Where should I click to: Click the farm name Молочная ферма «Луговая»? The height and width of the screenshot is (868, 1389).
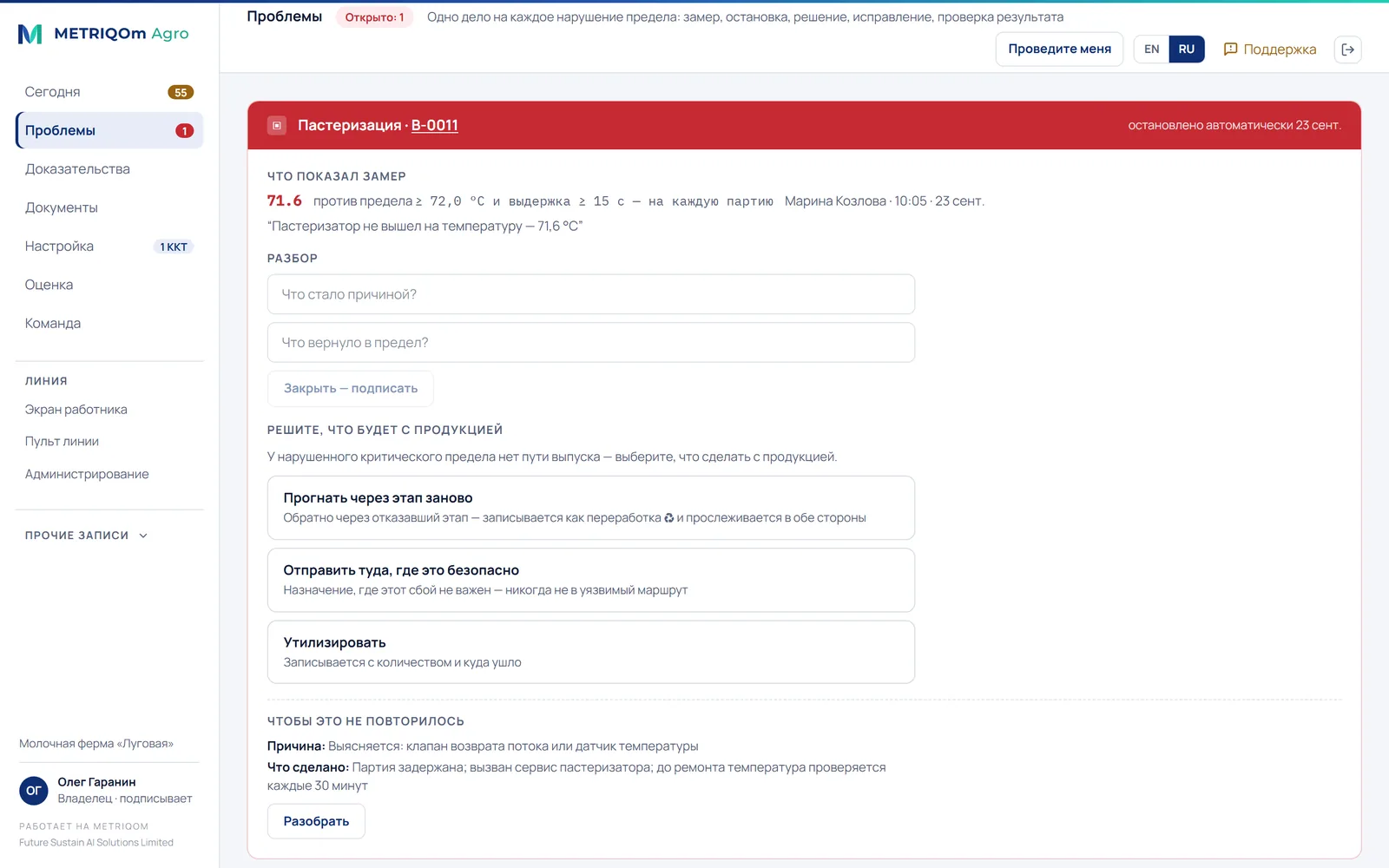96,744
